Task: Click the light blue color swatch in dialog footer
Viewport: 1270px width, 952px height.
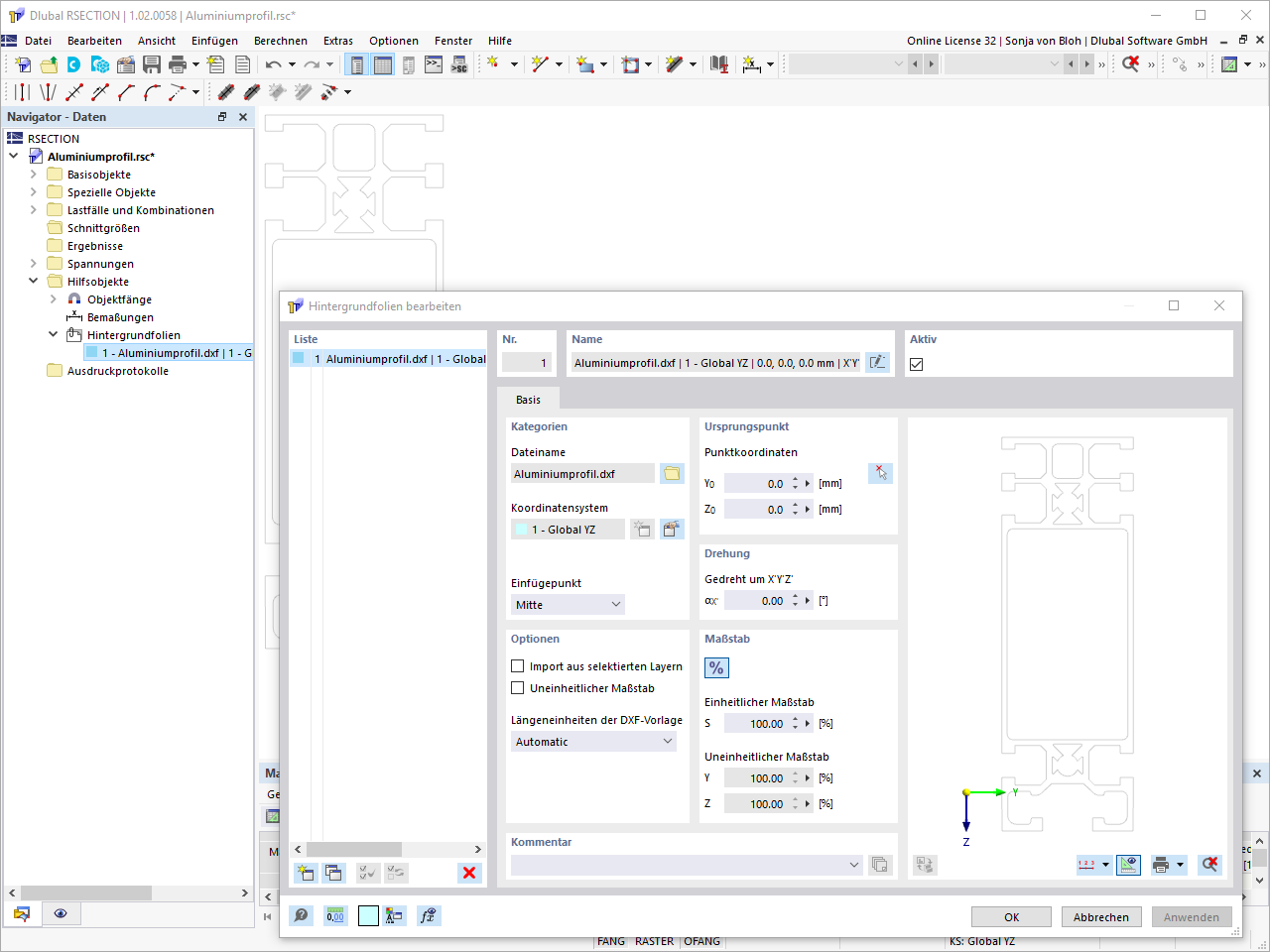Action: 368,916
